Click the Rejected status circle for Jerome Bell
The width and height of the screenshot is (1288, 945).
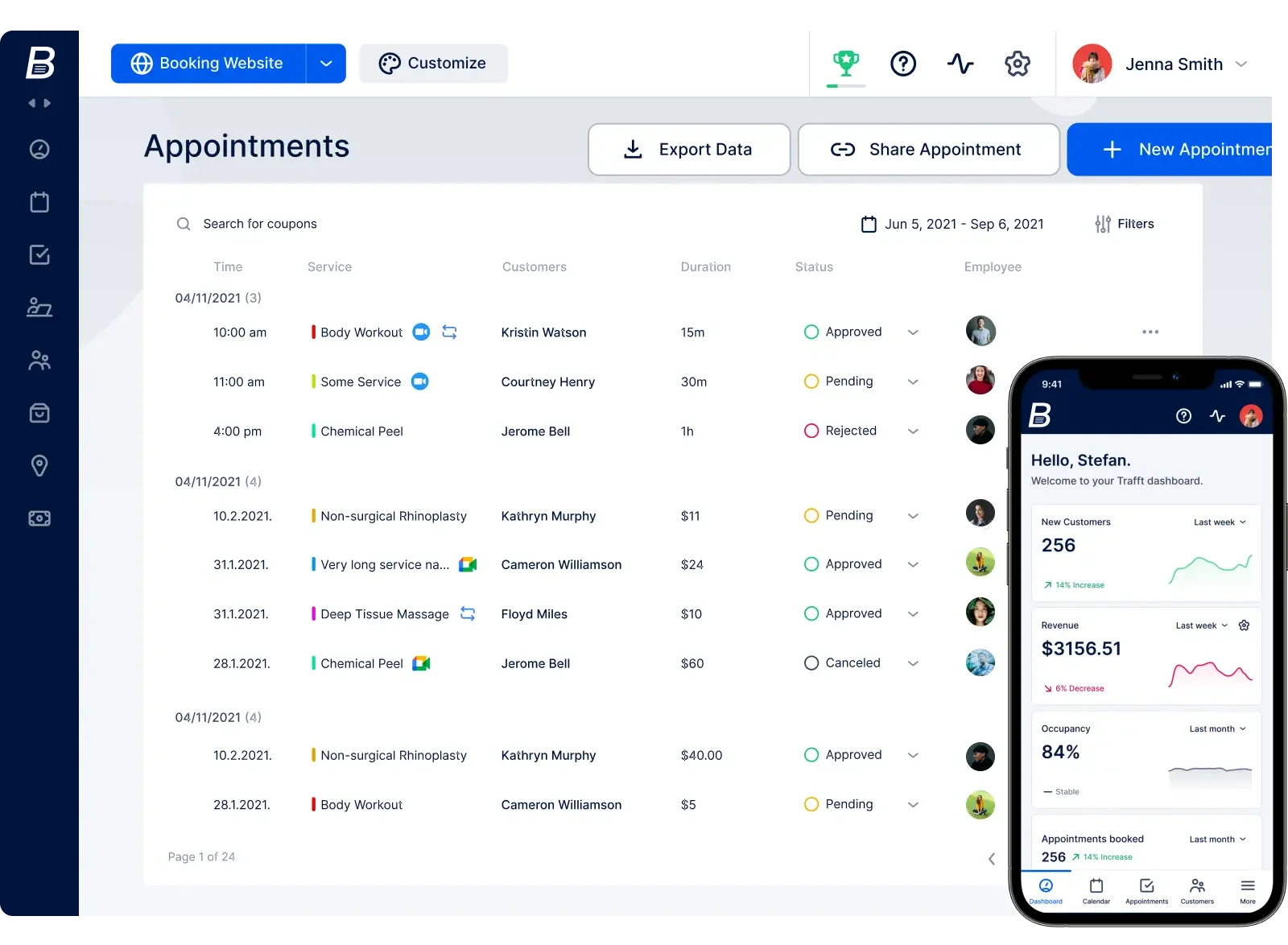pos(811,431)
